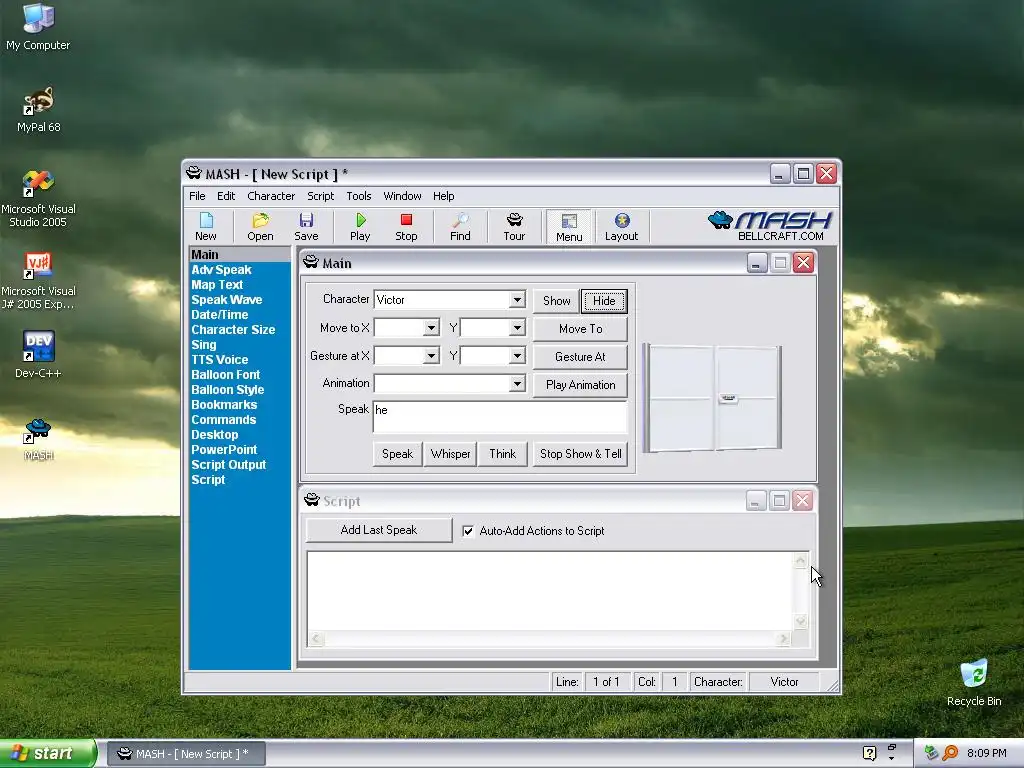Open the Window menu
Image resolution: width=1024 pixels, height=768 pixels.
point(402,196)
